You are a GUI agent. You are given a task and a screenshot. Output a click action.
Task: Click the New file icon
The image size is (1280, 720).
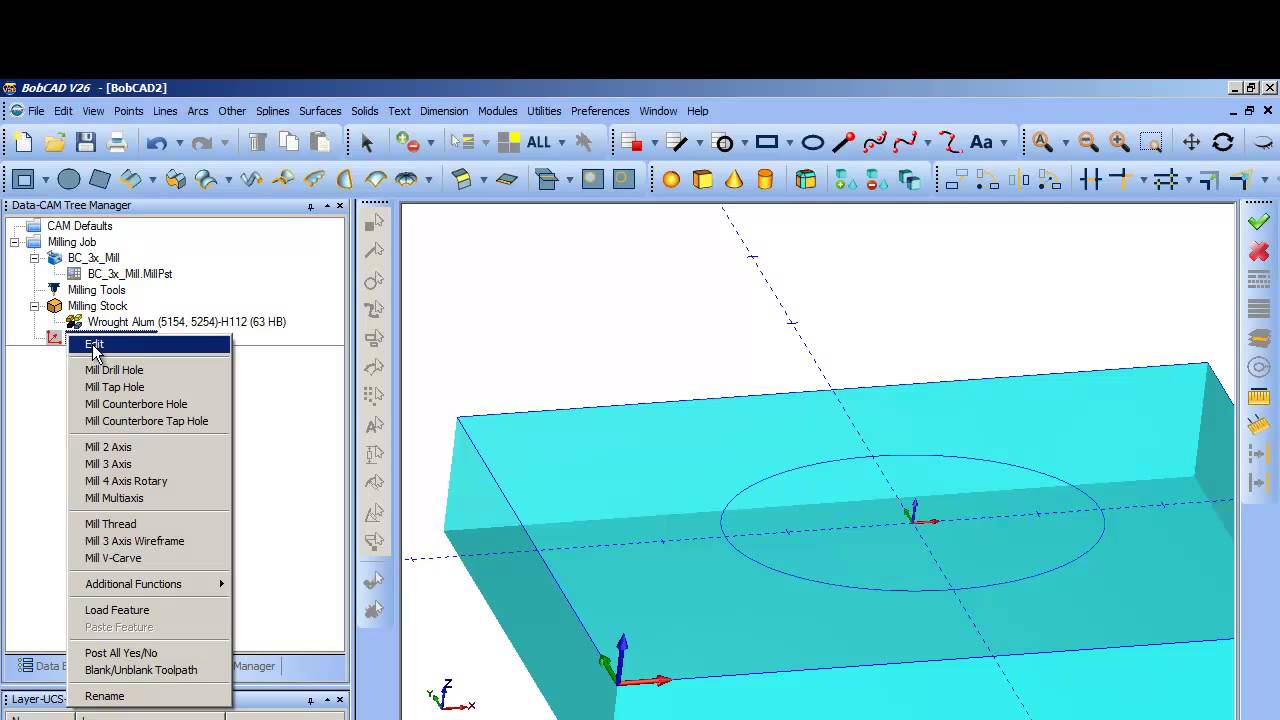pos(23,142)
